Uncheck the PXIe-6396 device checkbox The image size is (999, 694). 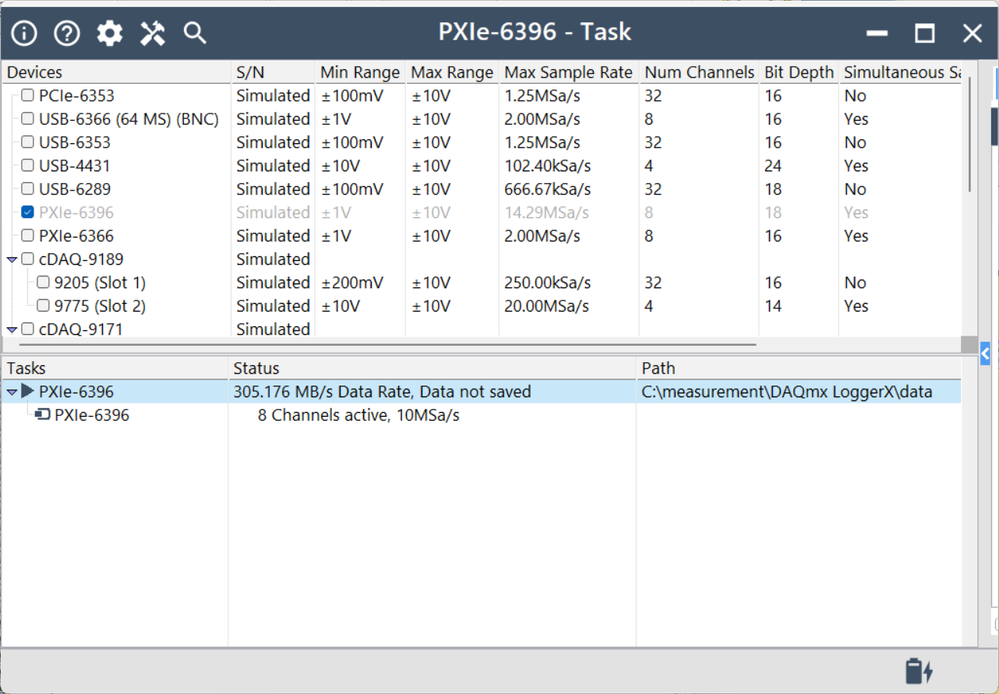point(27,212)
